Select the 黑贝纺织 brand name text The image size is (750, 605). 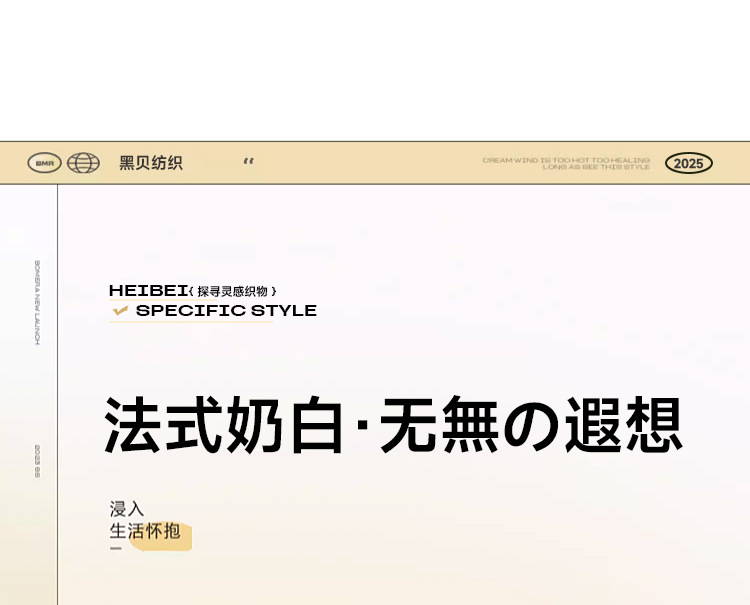pyautogui.click(x=151, y=163)
